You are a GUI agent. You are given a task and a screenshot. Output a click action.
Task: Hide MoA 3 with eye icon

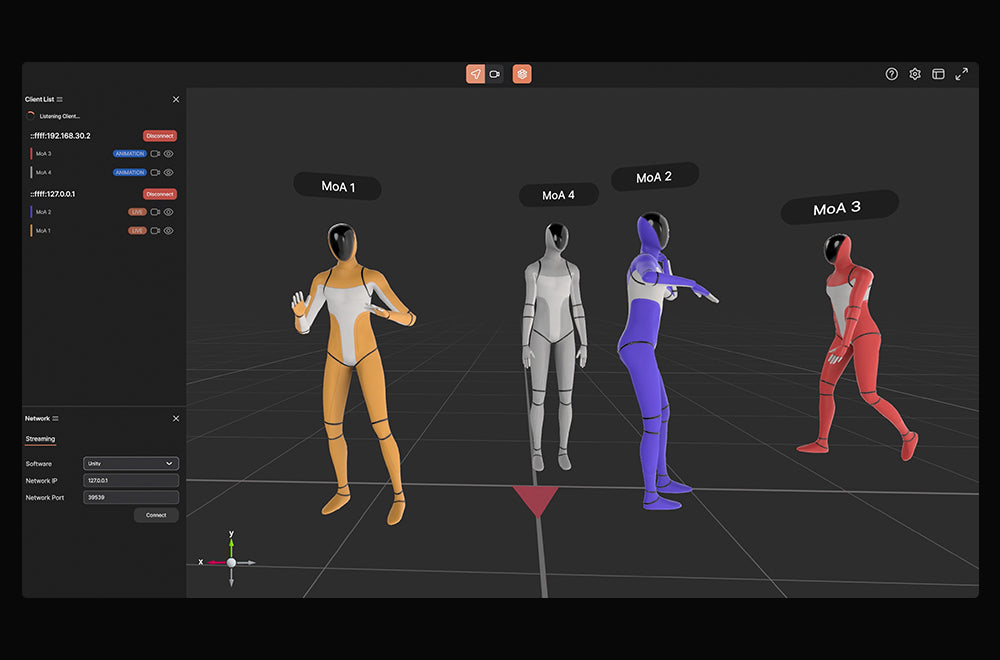click(168, 154)
